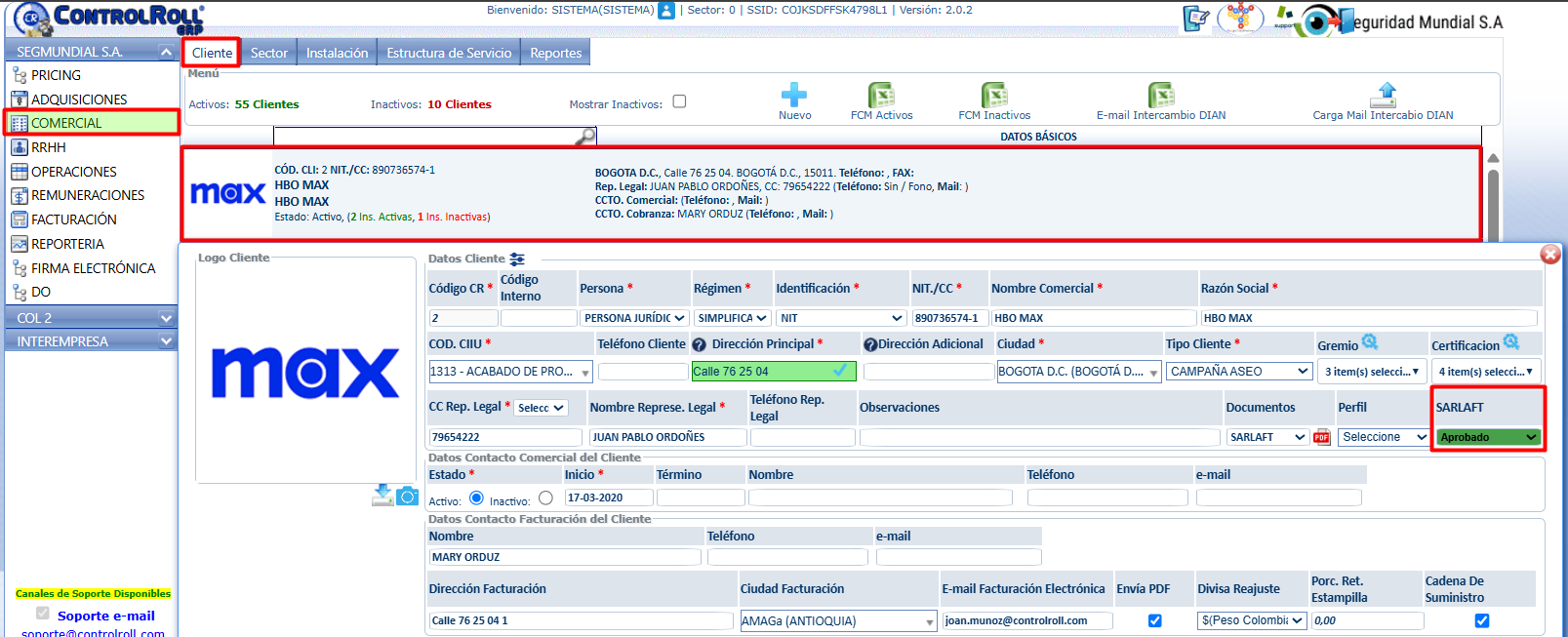Click the camera icon below client logo

(x=408, y=497)
